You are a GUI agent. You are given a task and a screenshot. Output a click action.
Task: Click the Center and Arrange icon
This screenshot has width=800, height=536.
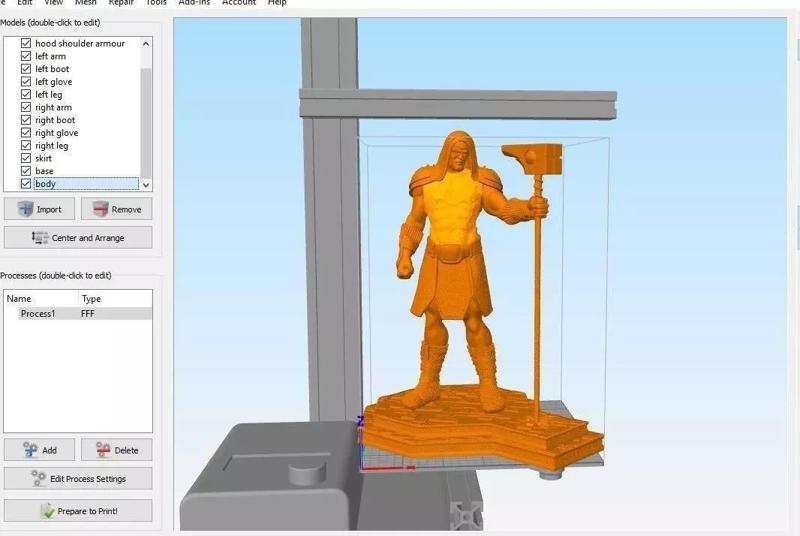pos(40,238)
